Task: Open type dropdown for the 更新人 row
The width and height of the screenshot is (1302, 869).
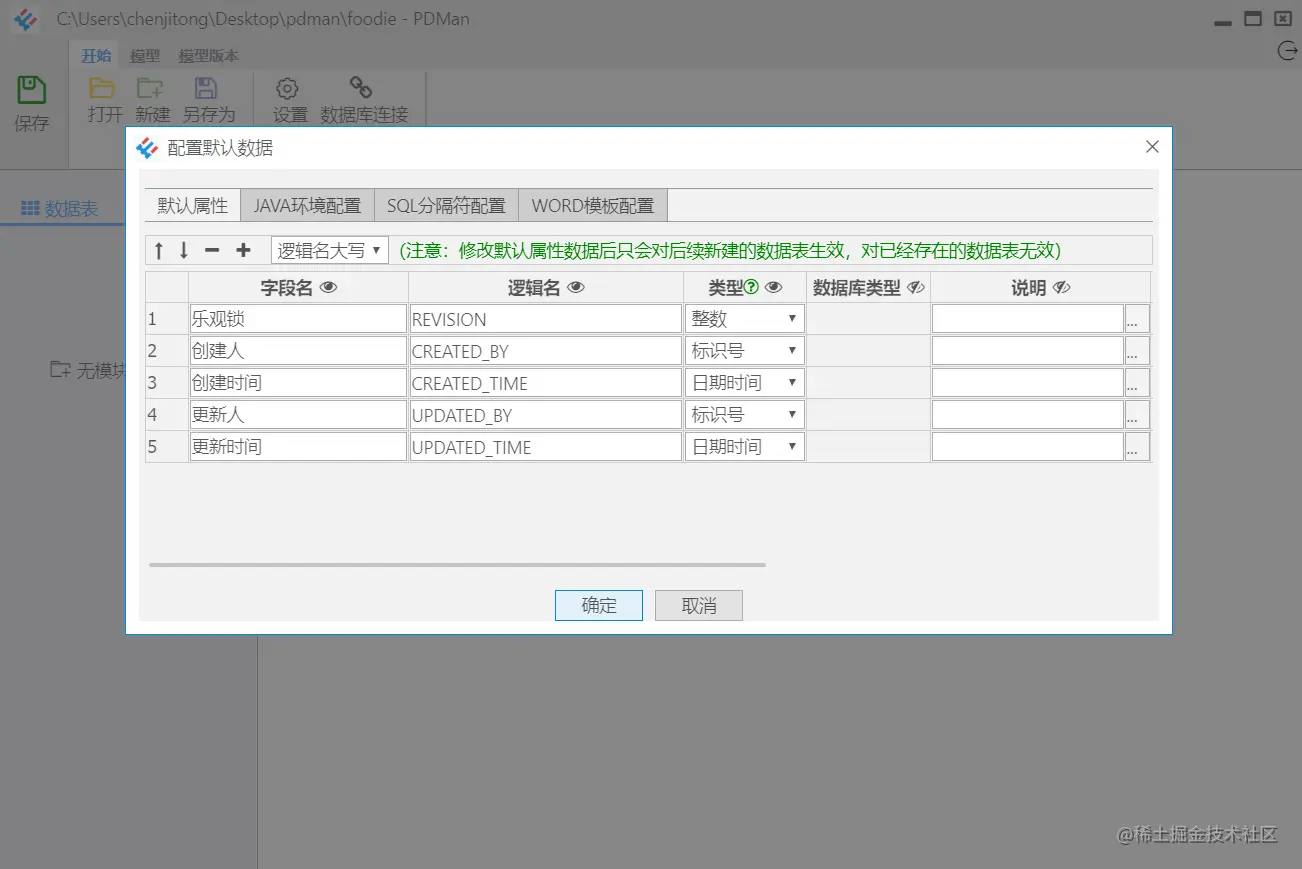Action: (x=745, y=415)
